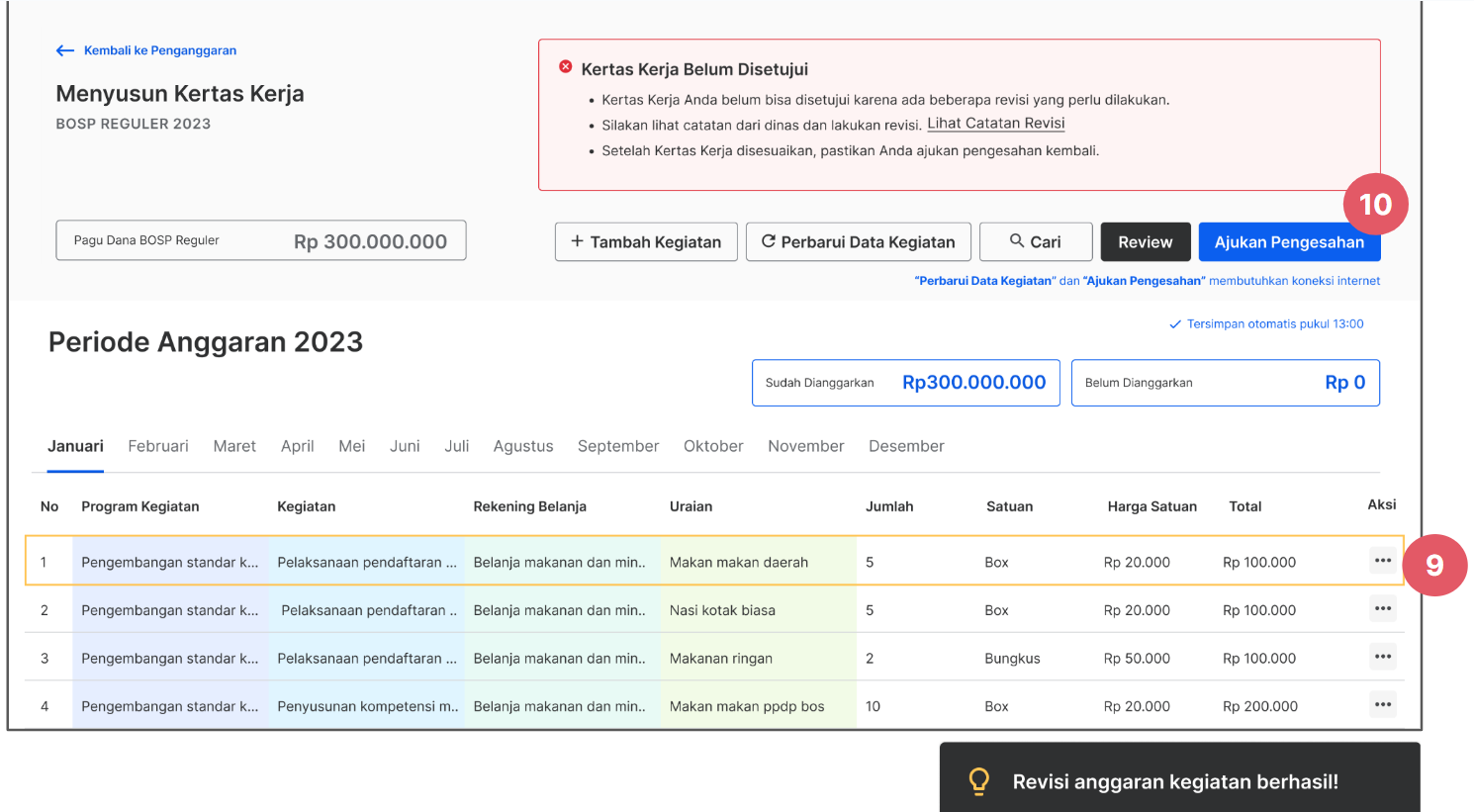Open Lihat Catatan Revisi link
This screenshot has height=812, width=1474.
995,124
